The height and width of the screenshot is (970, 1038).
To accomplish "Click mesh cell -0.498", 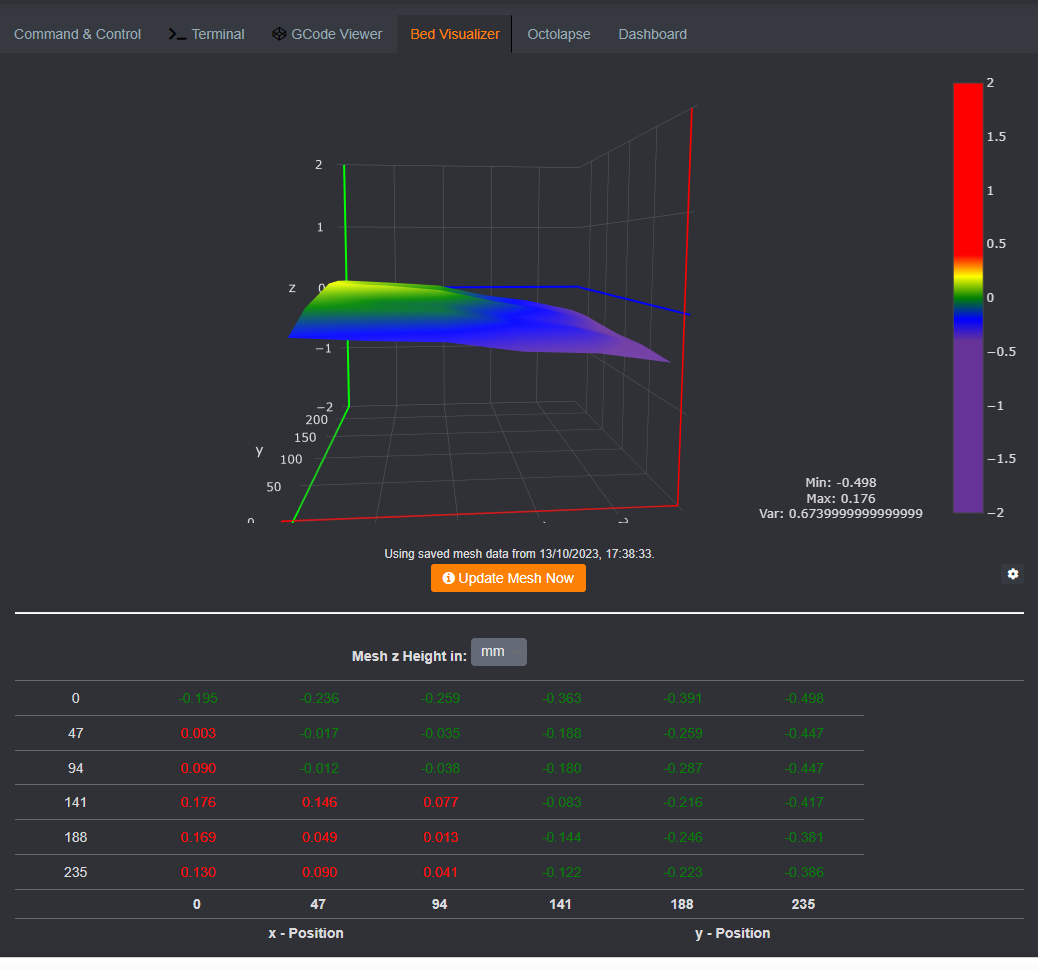I will 804,699.
